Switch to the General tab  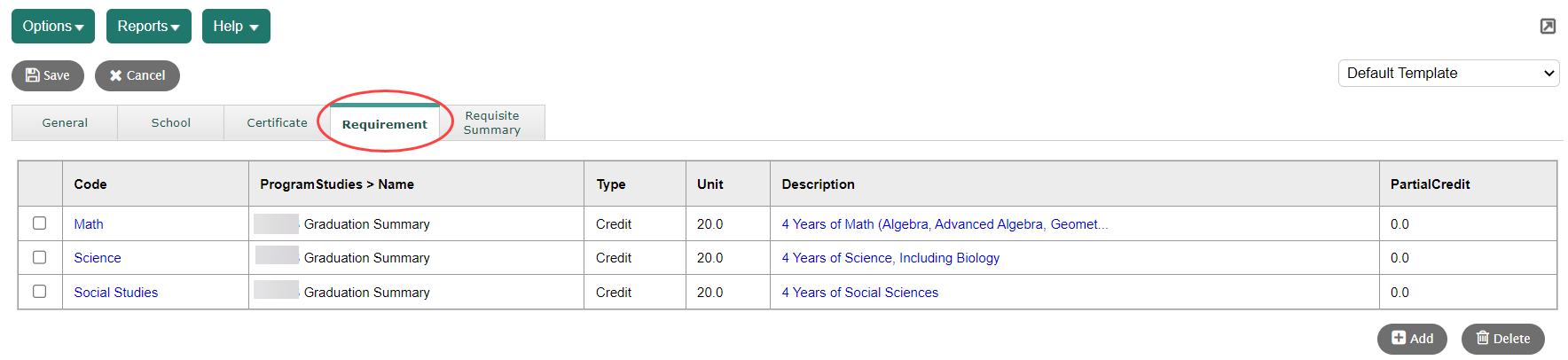[65, 123]
